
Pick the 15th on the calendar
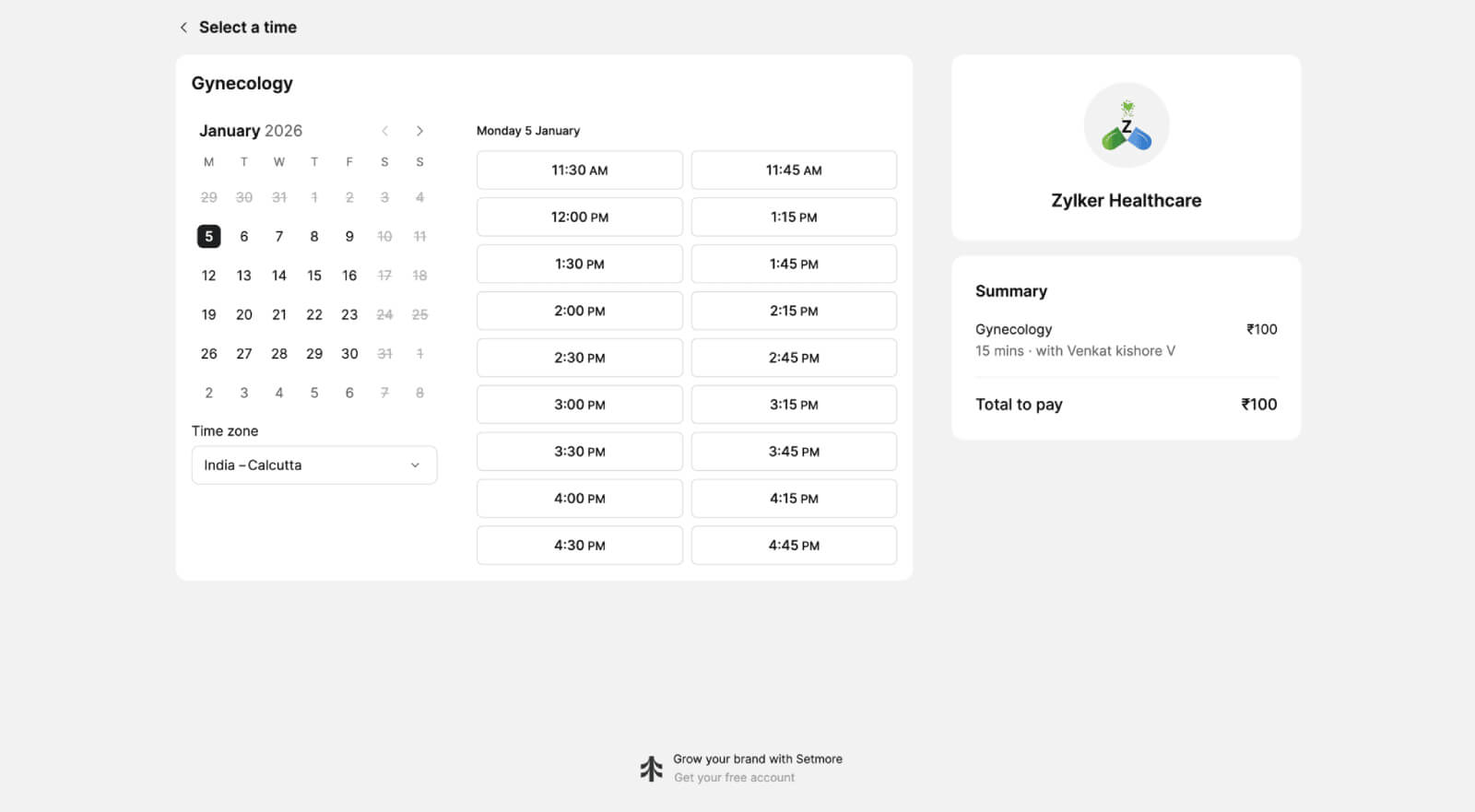[x=314, y=276]
